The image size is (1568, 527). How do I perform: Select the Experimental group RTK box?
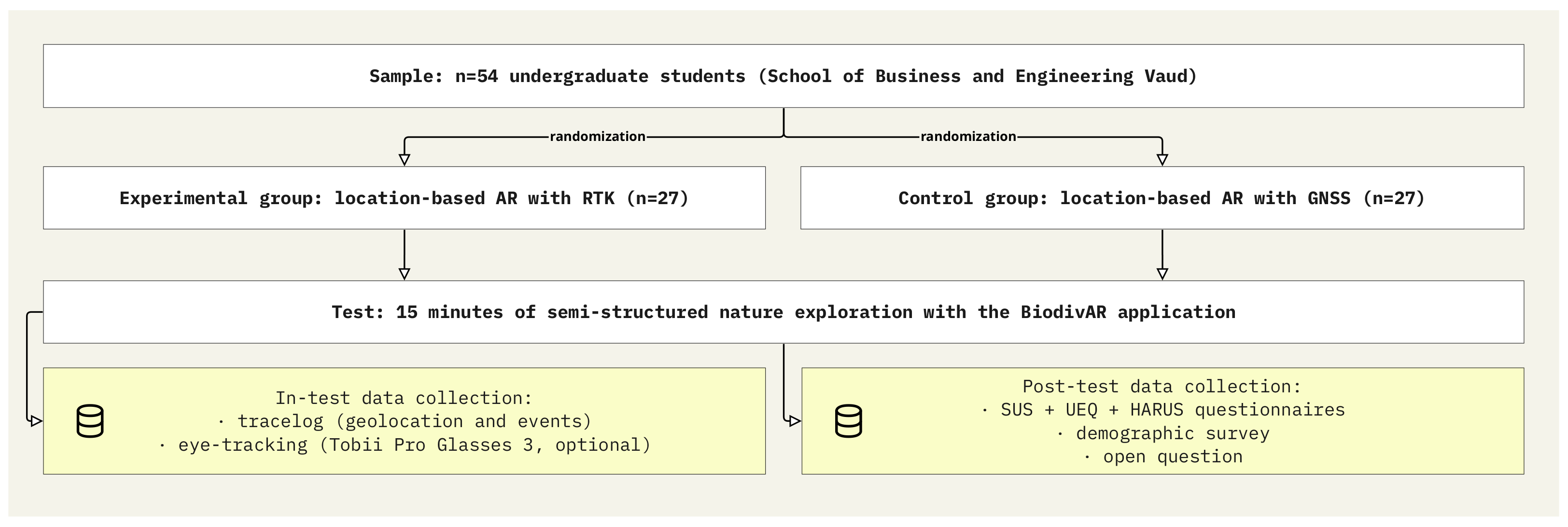pos(404,198)
